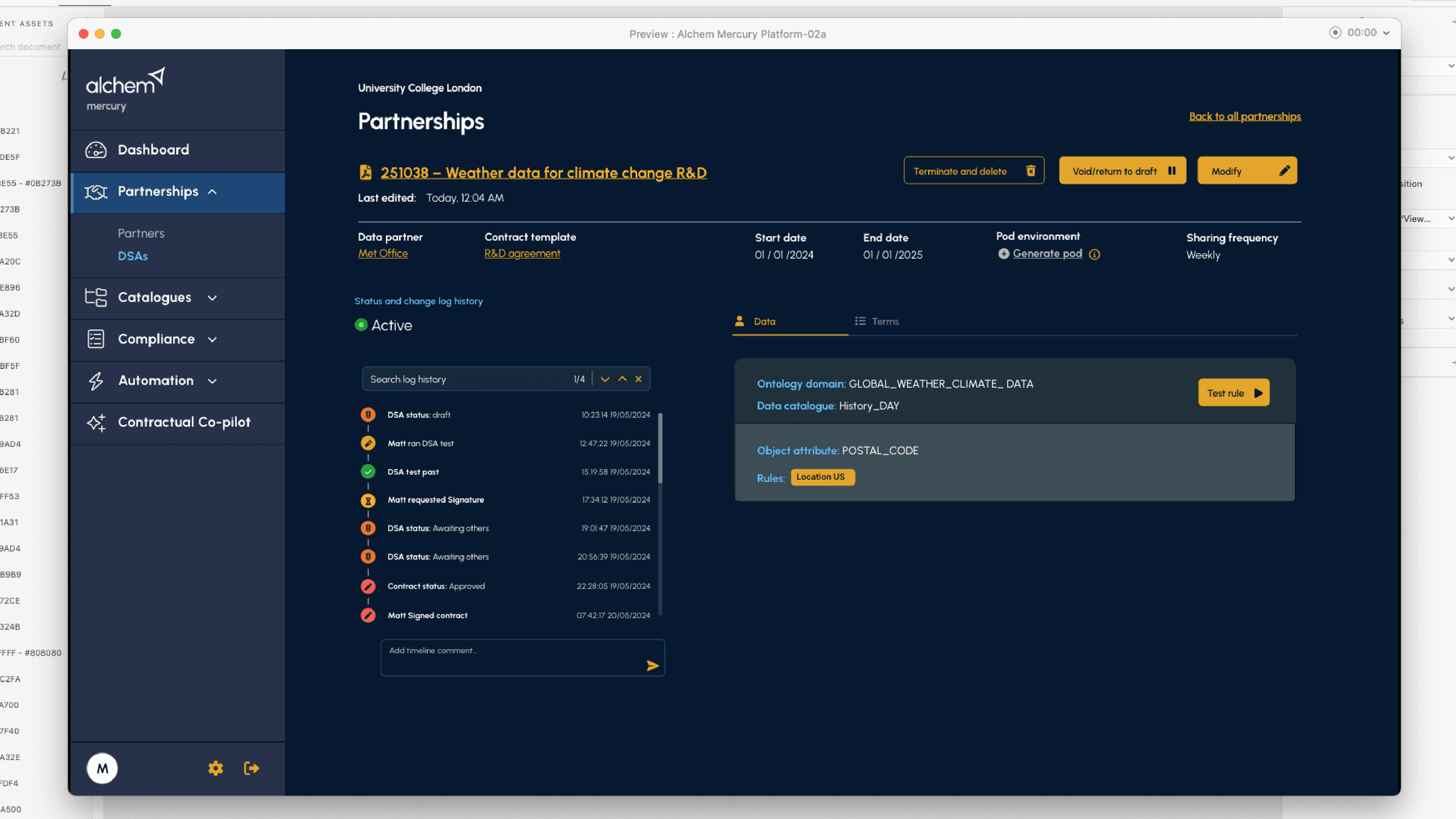Click the Weekly sharing frequency value
This screenshot has height=819, width=1456.
click(x=1203, y=255)
